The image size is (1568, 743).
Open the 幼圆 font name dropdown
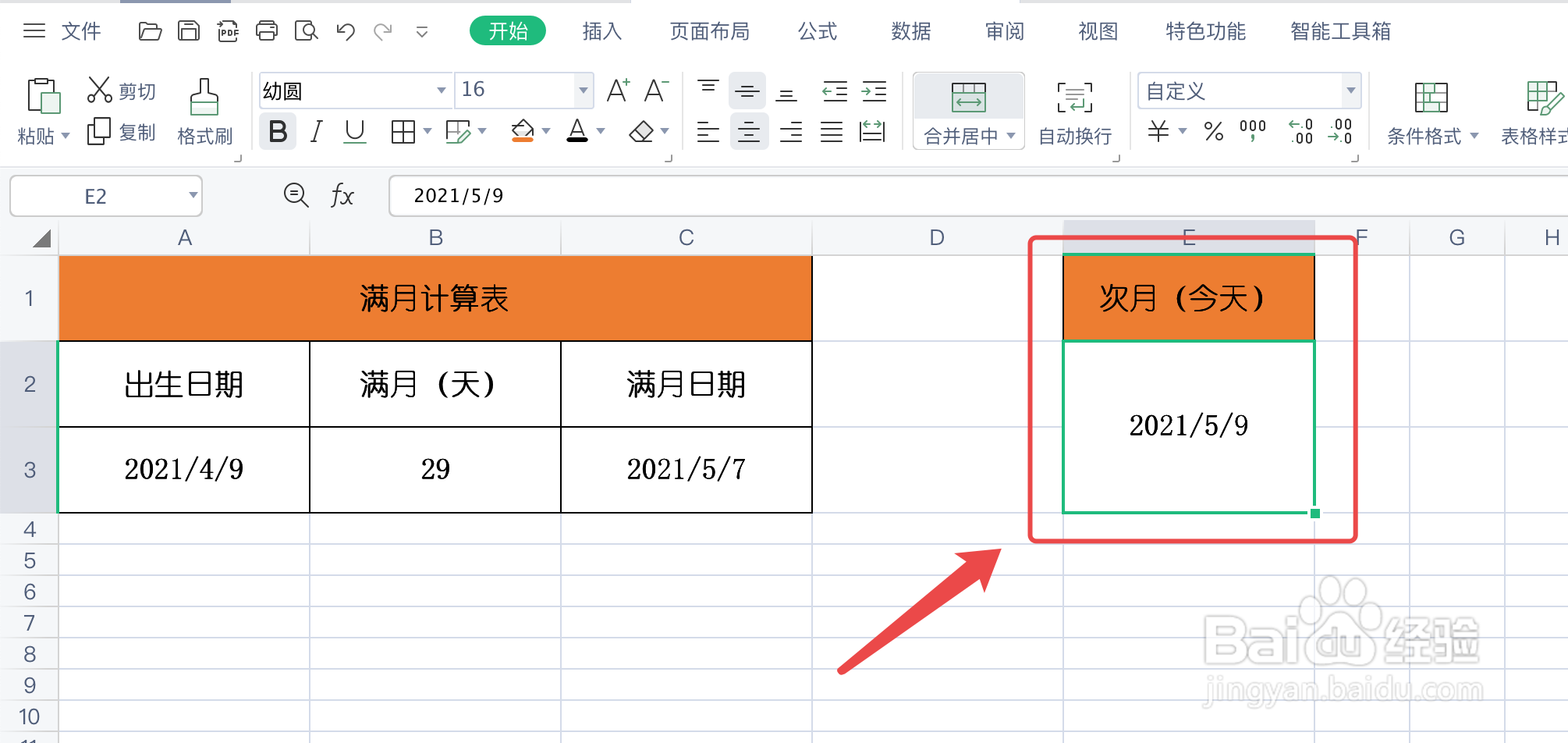441,90
